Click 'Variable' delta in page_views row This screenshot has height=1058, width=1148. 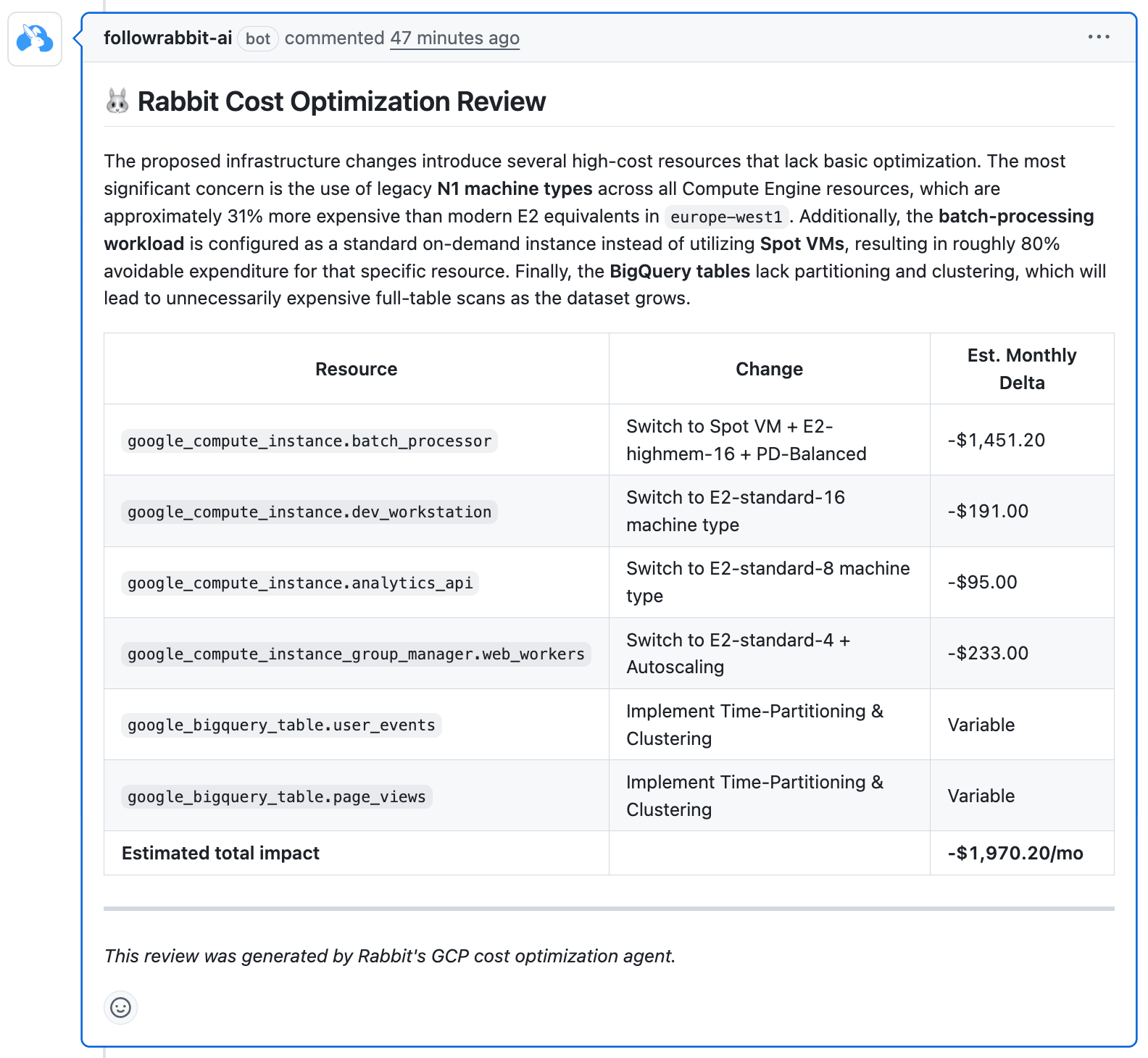tap(981, 796)
